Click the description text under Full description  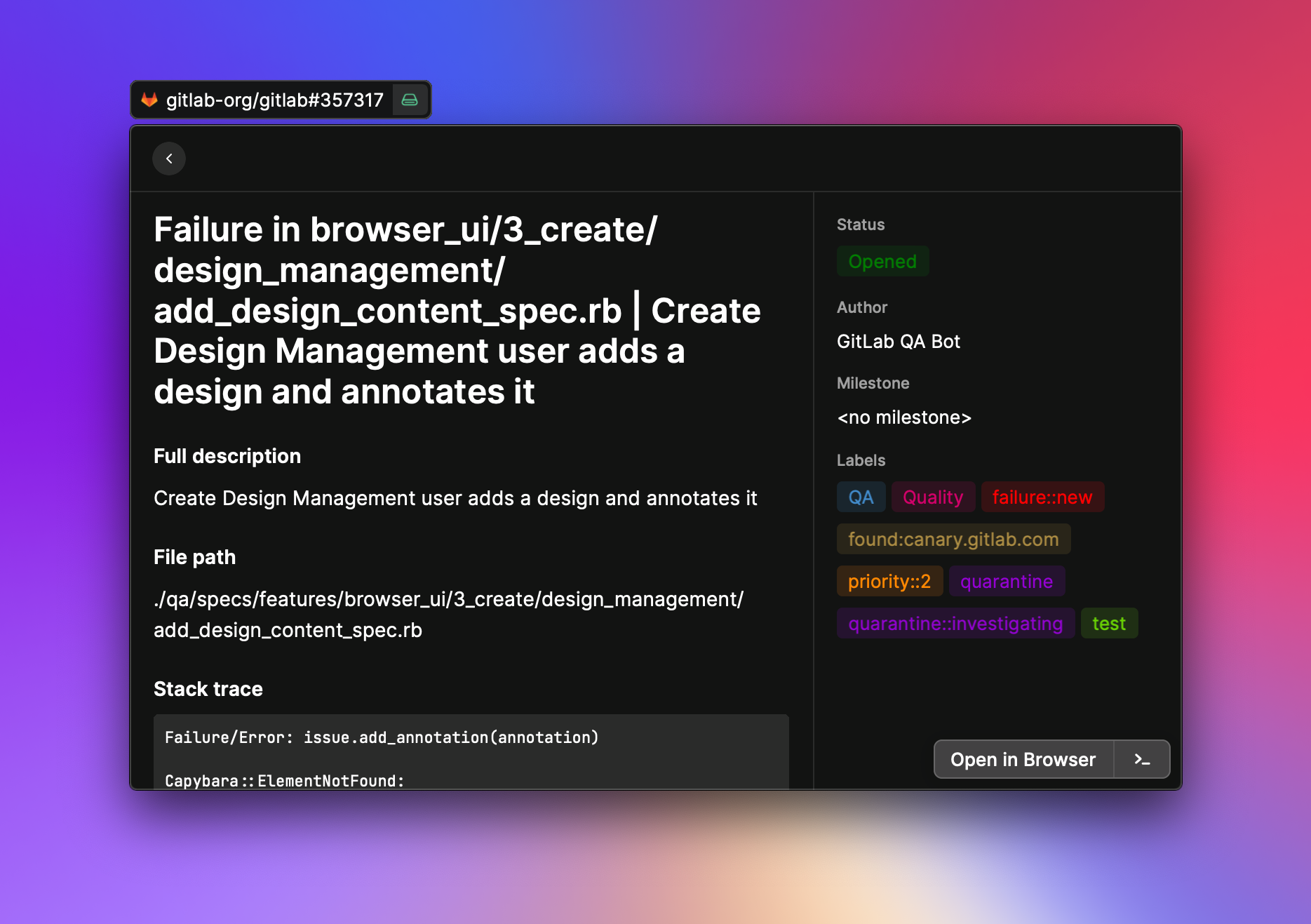pos(455,498)
